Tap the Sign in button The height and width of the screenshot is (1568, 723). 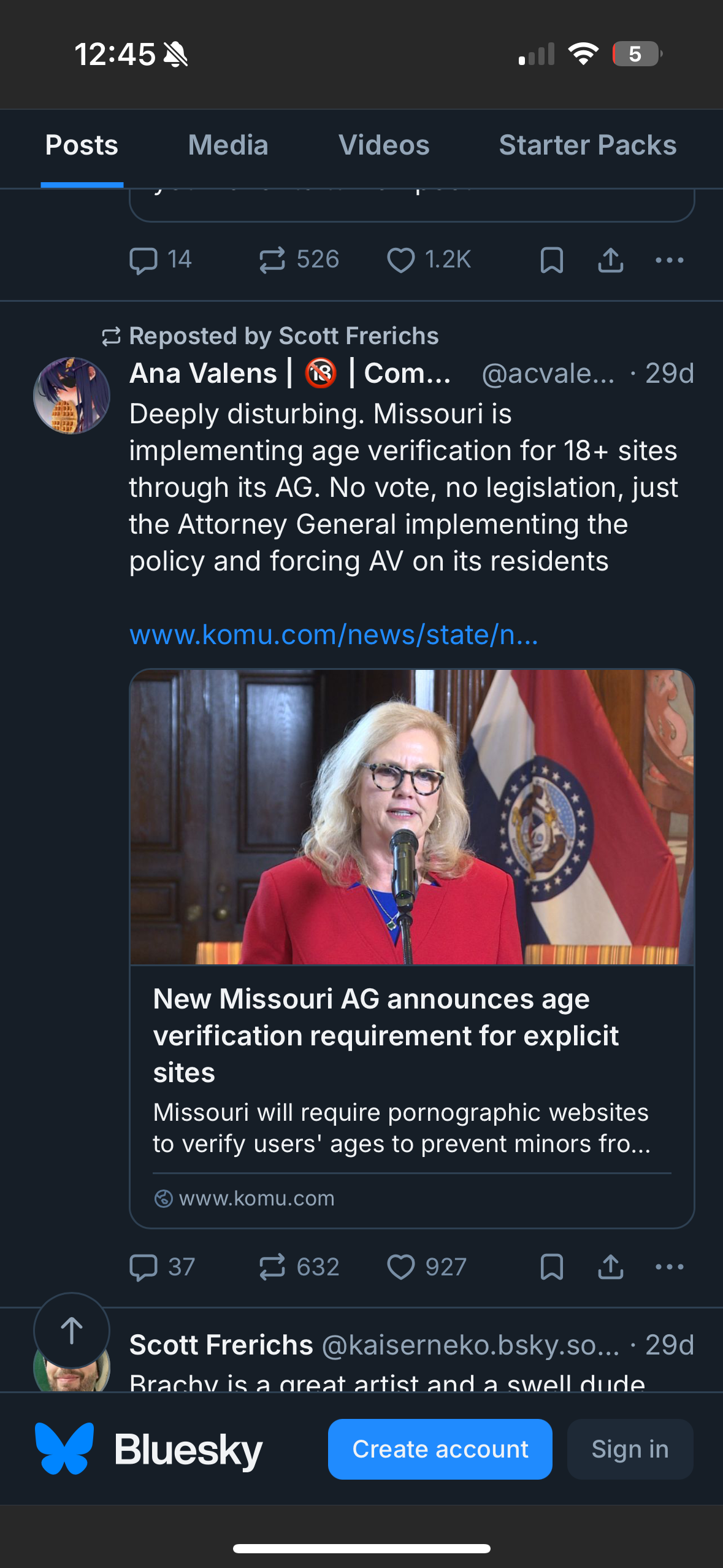click(630, 1449)
